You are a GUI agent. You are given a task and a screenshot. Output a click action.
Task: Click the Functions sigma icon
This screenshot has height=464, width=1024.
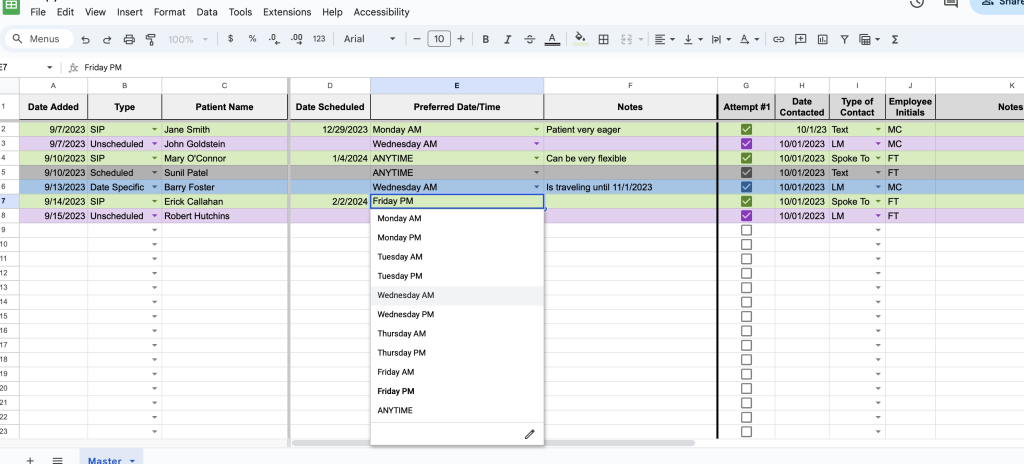(x=895, y=39)
